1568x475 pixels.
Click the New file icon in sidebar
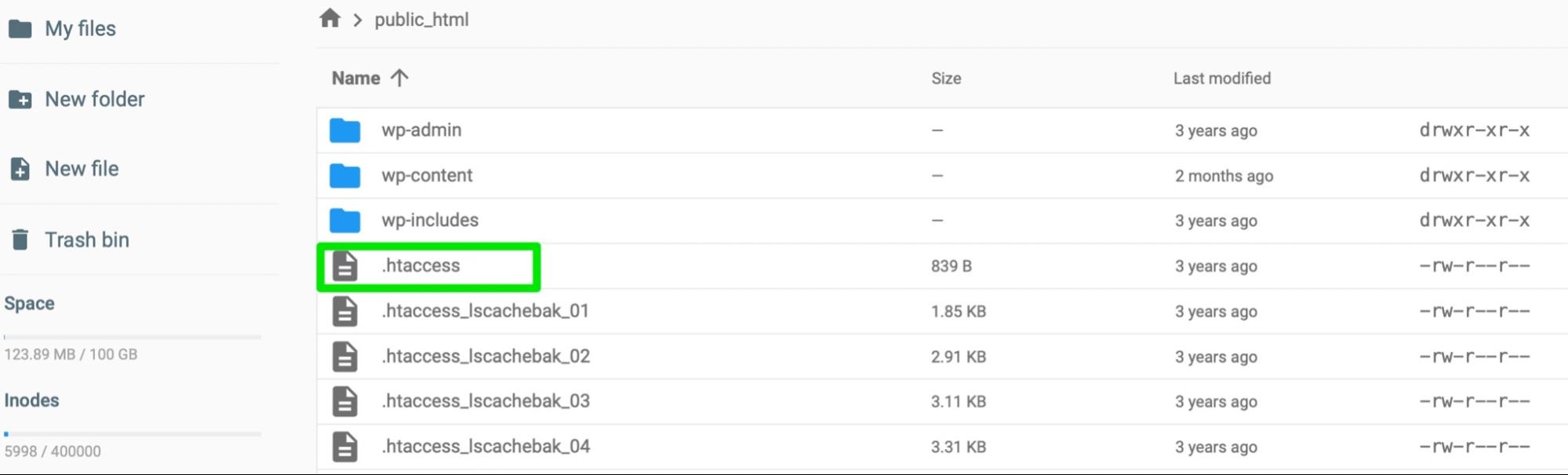point(20,169)
